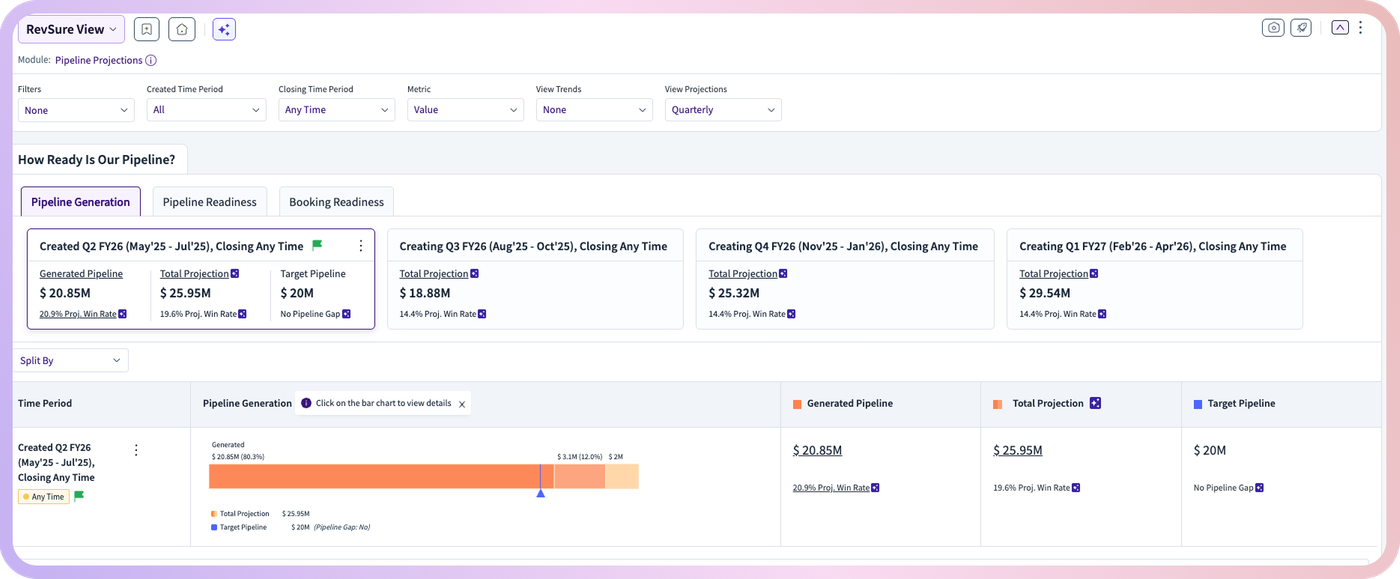
Task: Click Generated Pipeline link in Q2 FY26 card
Action: 81,274
